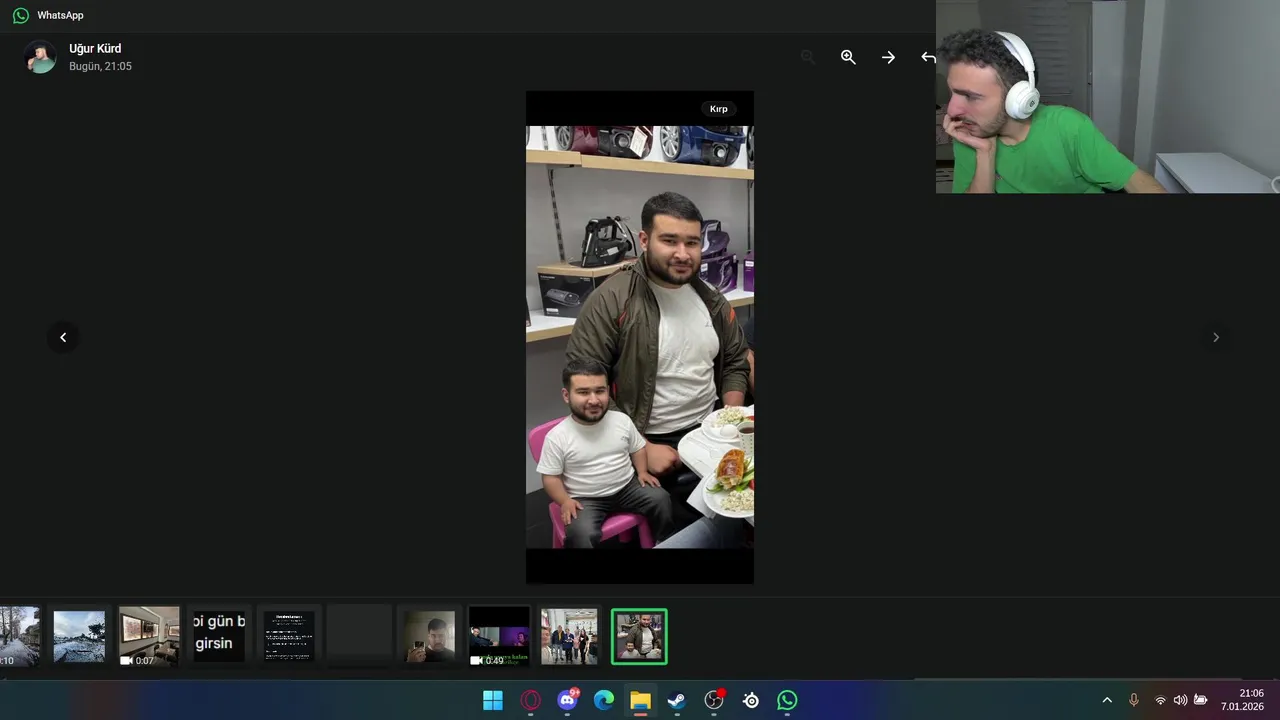
Task: Open the volume speaker control
Action: pos(1180,700)
